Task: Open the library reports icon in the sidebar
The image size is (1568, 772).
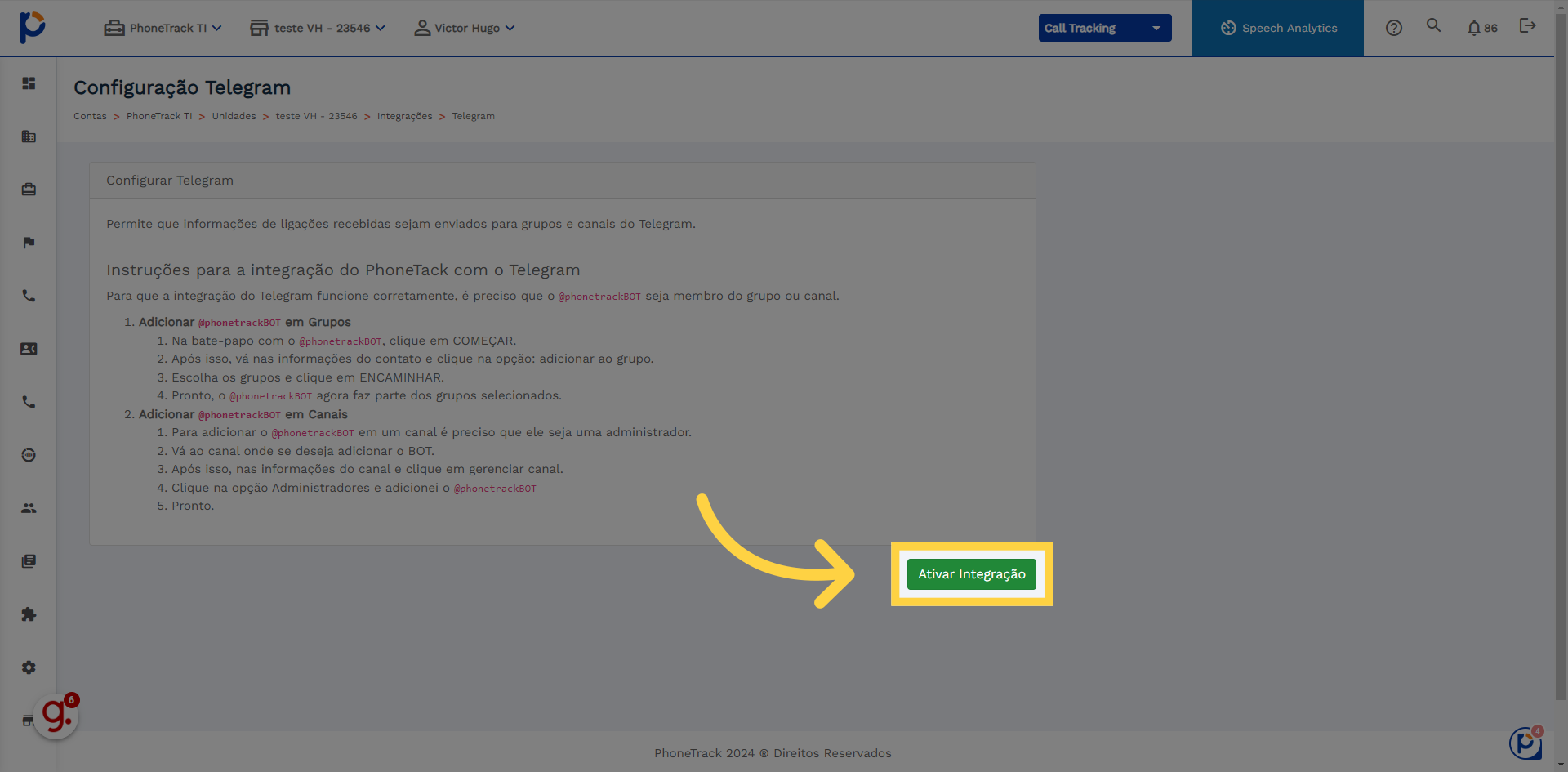Action: 29,561
